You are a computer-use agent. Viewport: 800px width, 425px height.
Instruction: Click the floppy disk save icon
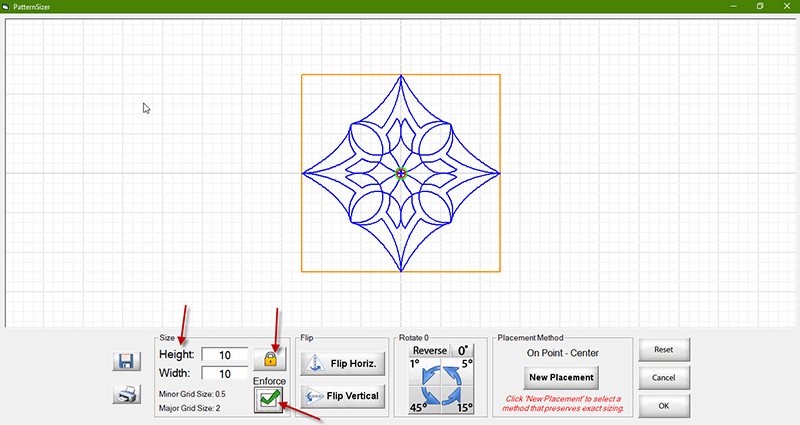126,361
